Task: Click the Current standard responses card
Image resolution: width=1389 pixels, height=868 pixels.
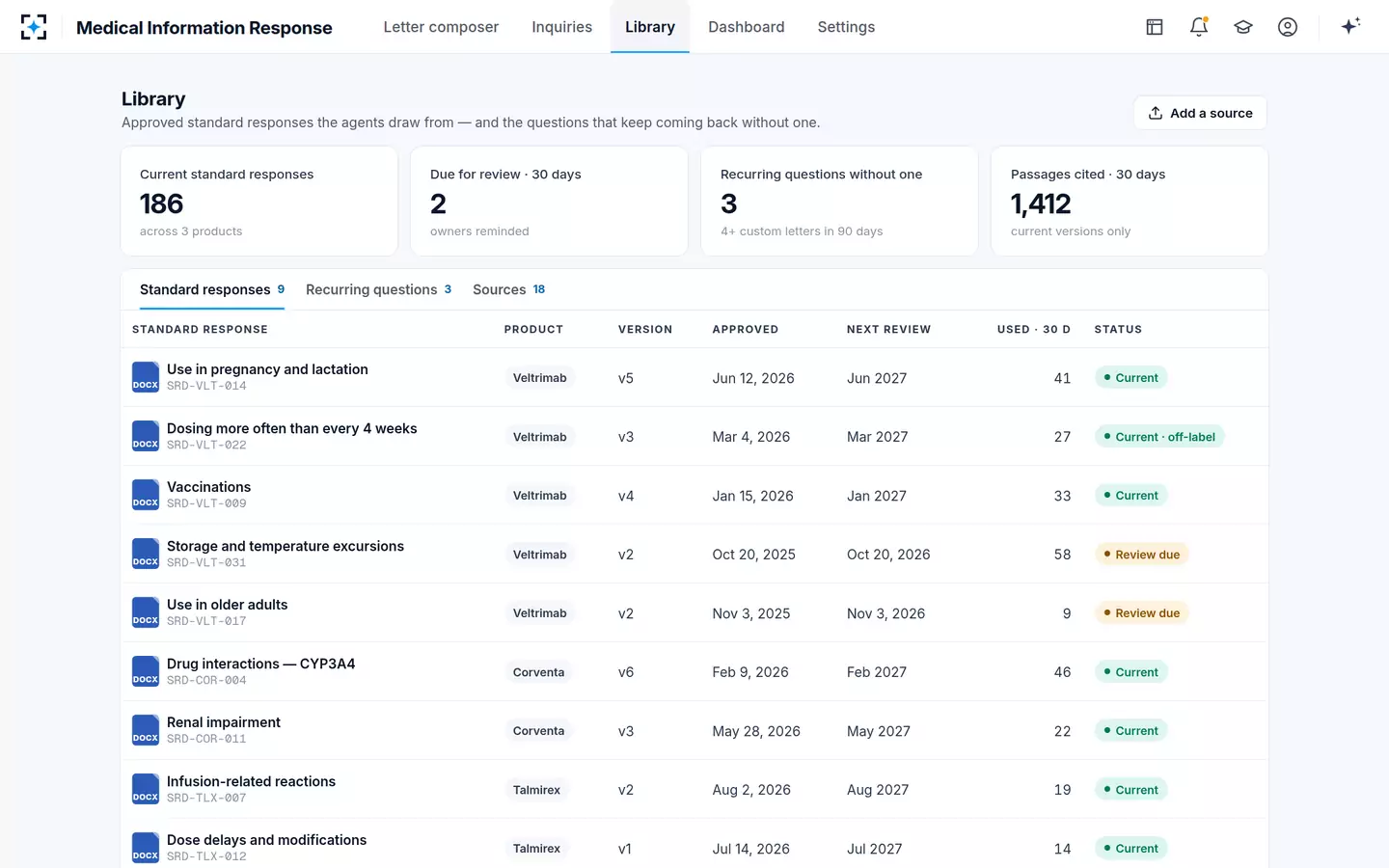Action: (259, 202)
